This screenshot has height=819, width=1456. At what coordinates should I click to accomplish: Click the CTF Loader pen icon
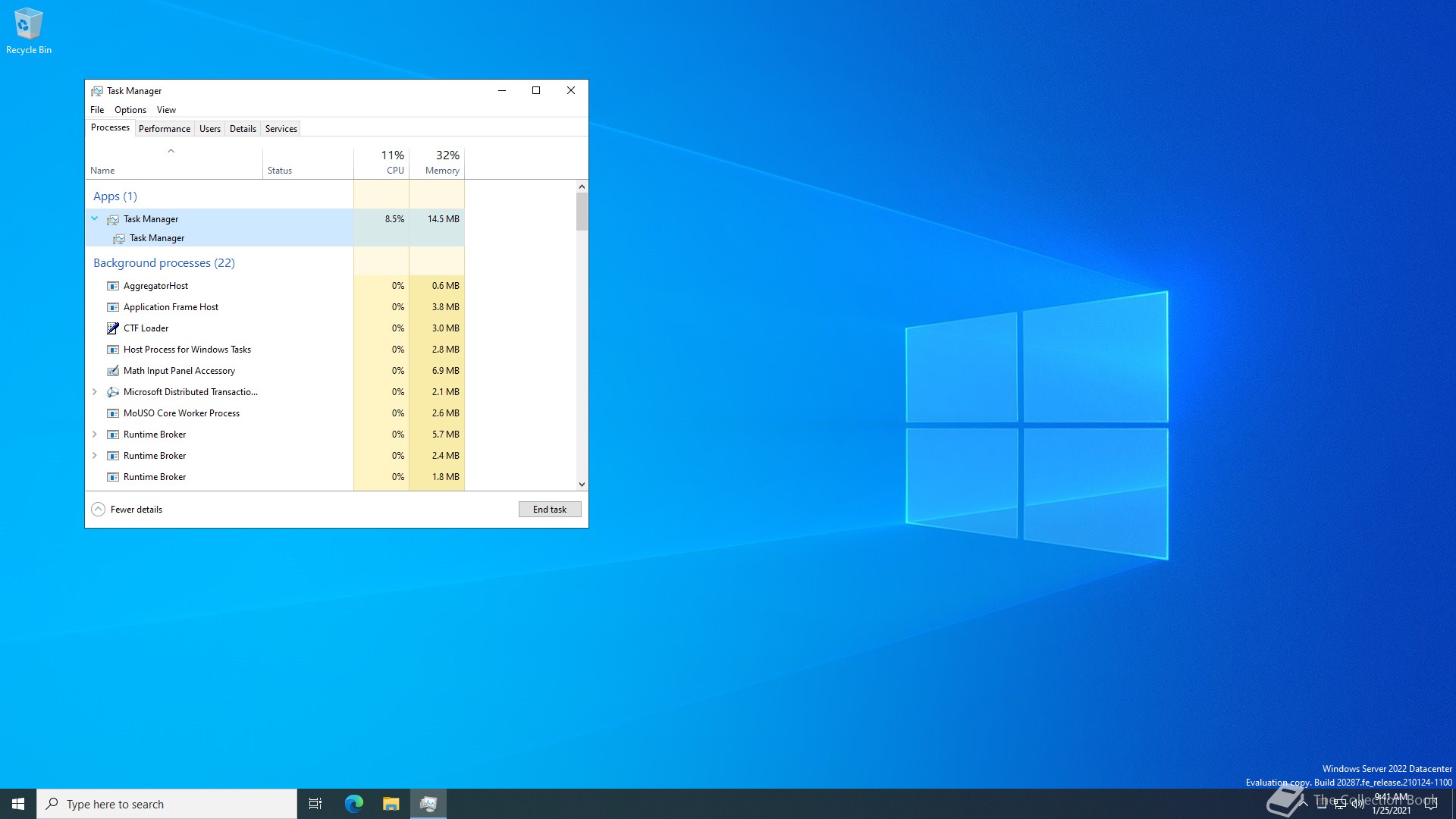tap(113, 328)
